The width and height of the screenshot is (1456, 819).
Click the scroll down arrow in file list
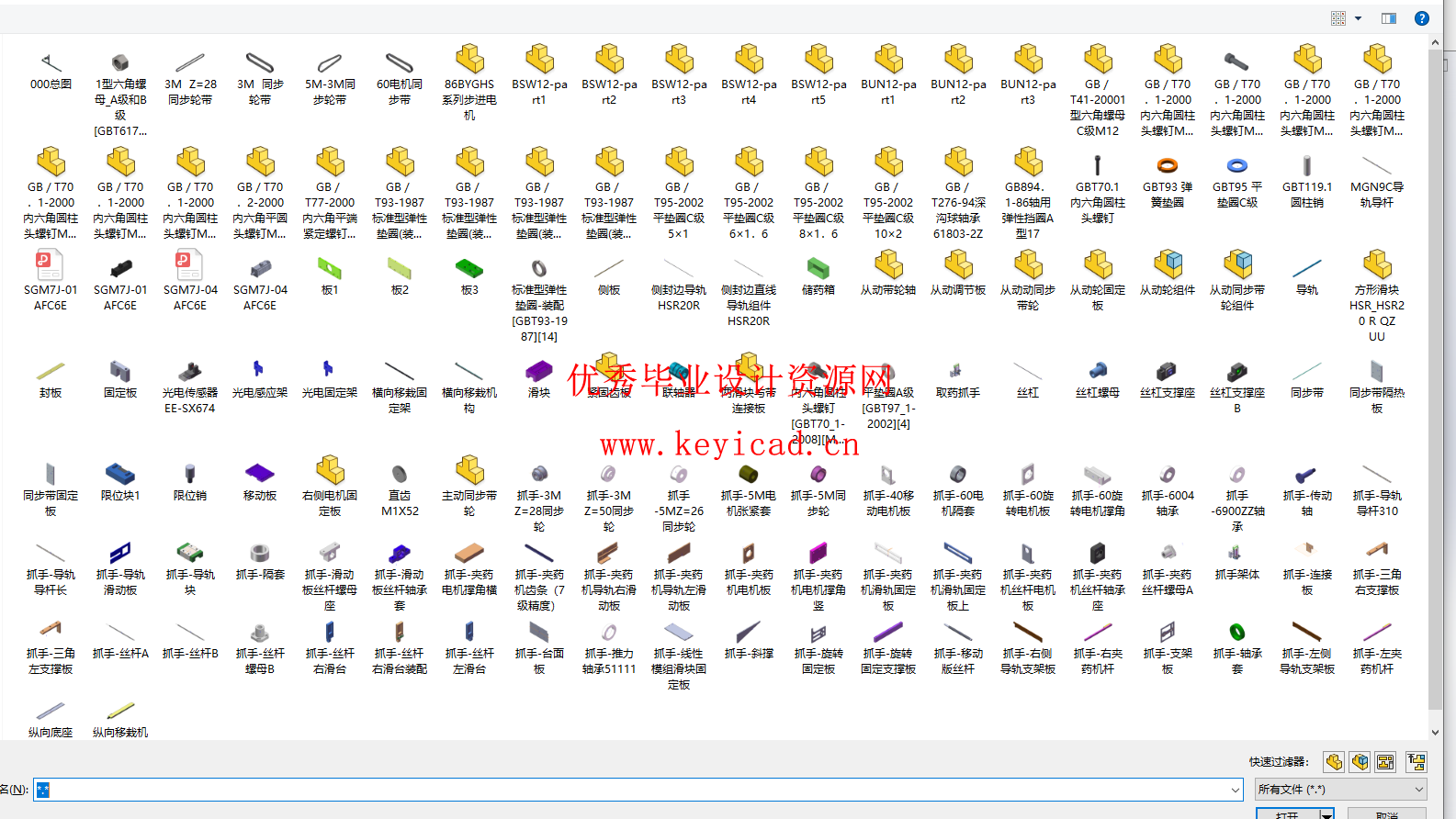click(x=1435, y=733)
